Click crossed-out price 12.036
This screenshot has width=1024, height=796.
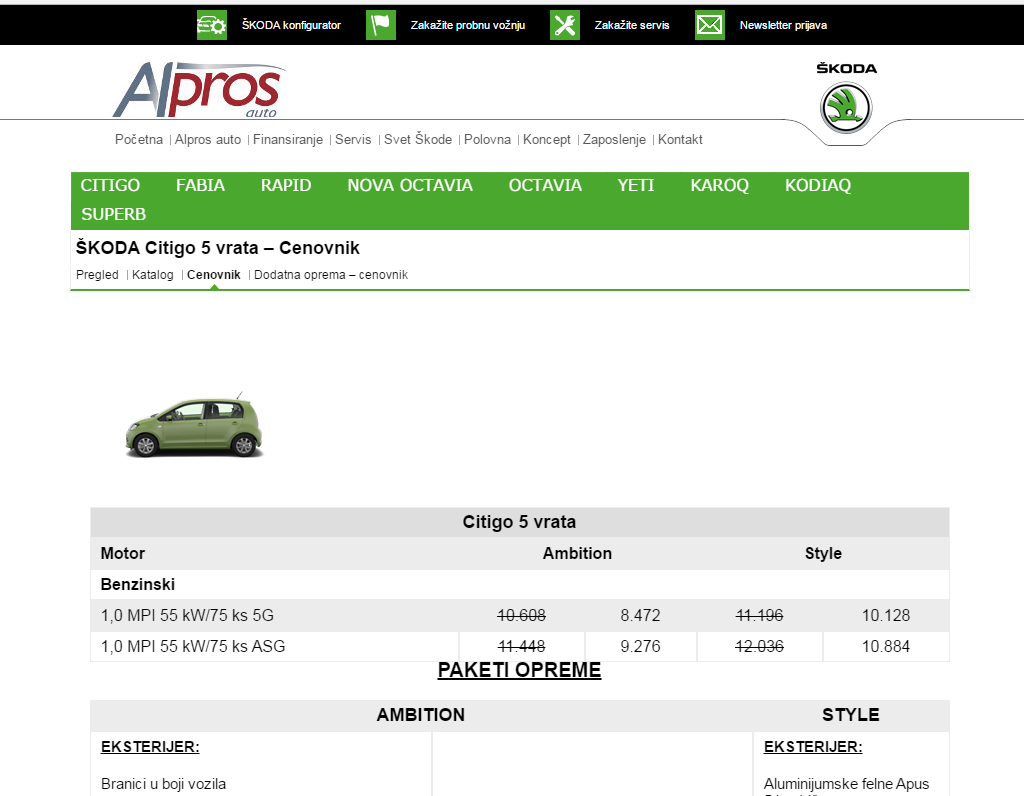[760, 646]
